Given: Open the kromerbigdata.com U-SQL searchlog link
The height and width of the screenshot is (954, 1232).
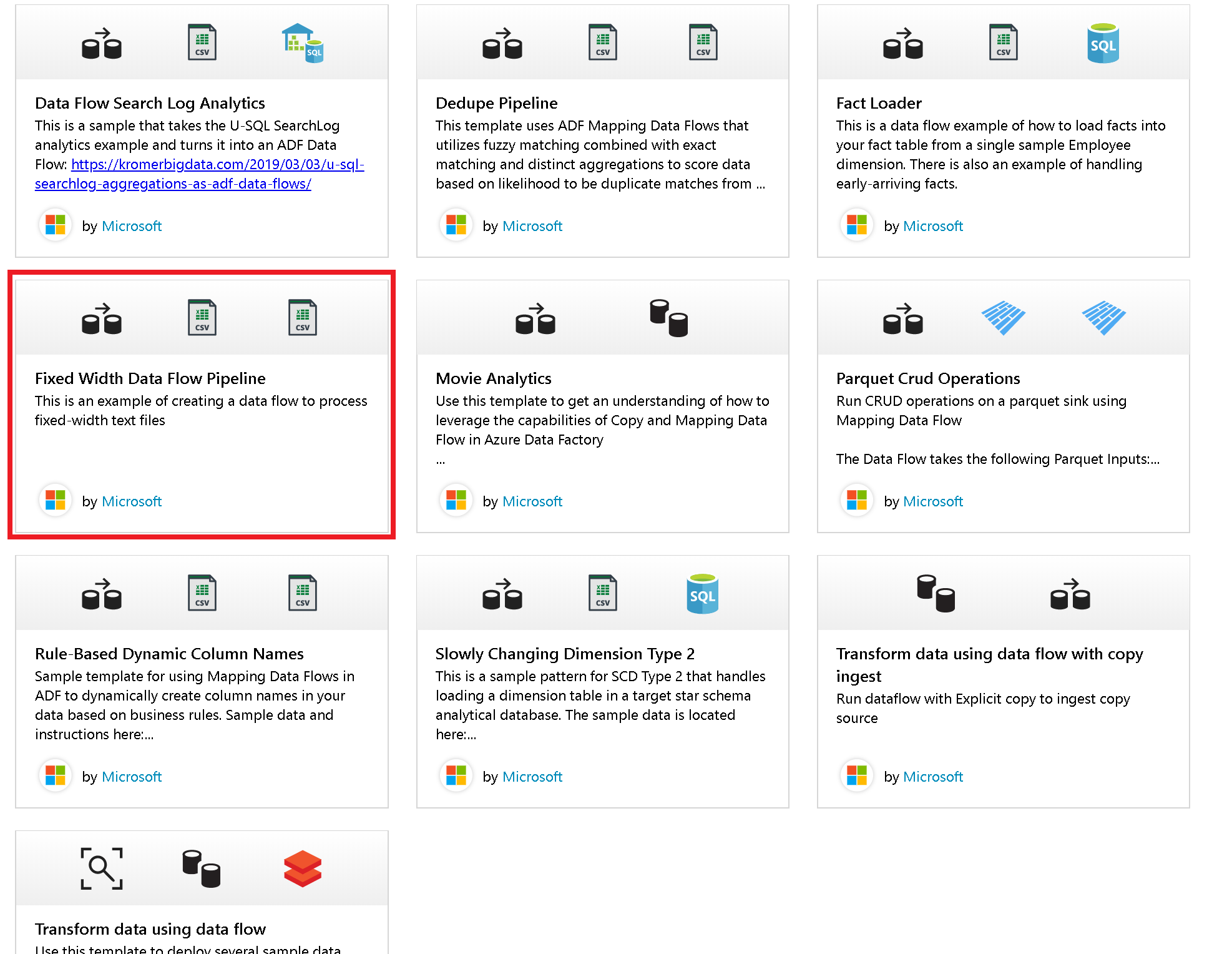Looking at the screenshot, I should [200, 174].
